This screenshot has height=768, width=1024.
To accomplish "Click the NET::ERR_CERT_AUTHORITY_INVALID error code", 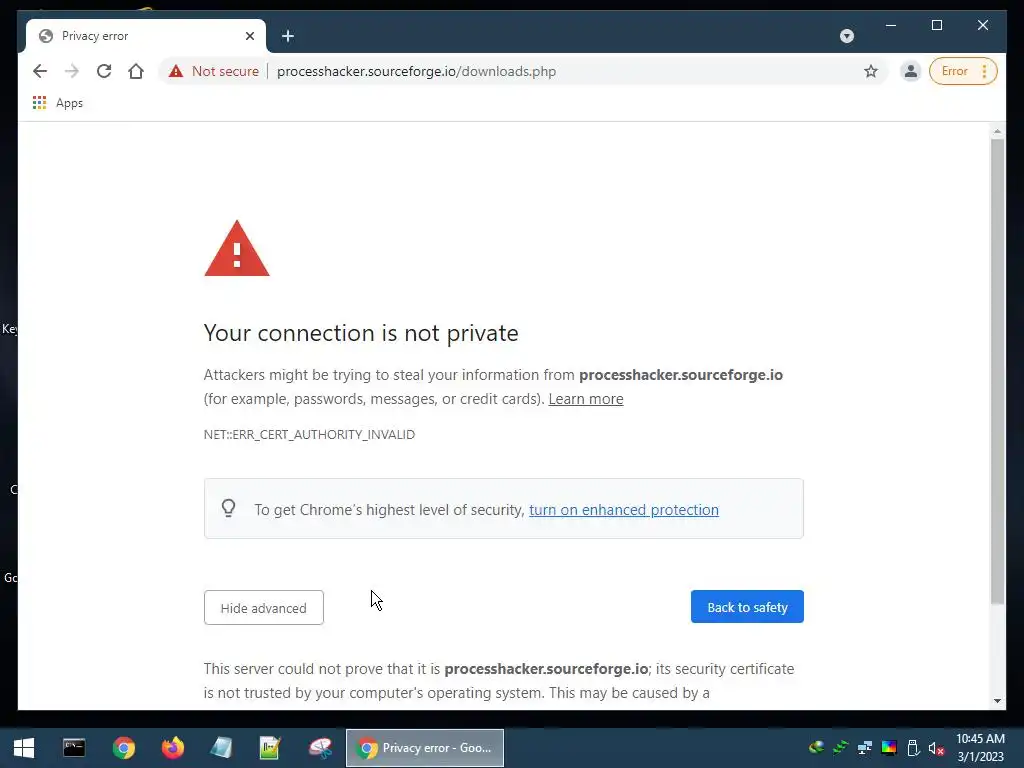I will point(309,434).
